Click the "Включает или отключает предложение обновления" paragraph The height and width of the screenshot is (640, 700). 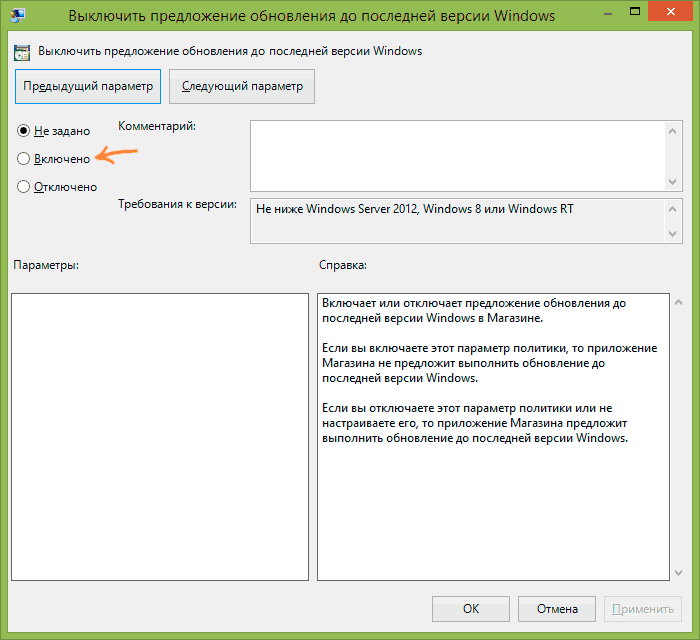tap(474, 311)
